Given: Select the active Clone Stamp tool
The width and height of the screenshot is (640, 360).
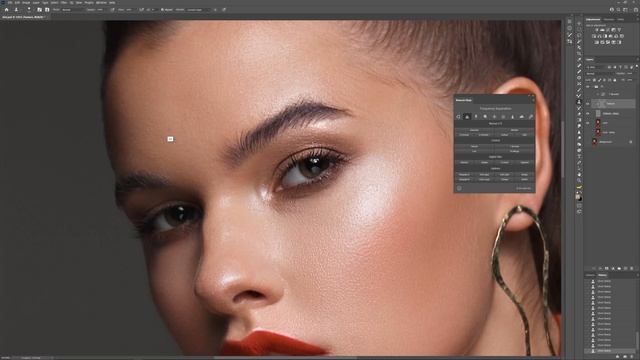Looking at the screenshot, I should (x=579, y=102).
